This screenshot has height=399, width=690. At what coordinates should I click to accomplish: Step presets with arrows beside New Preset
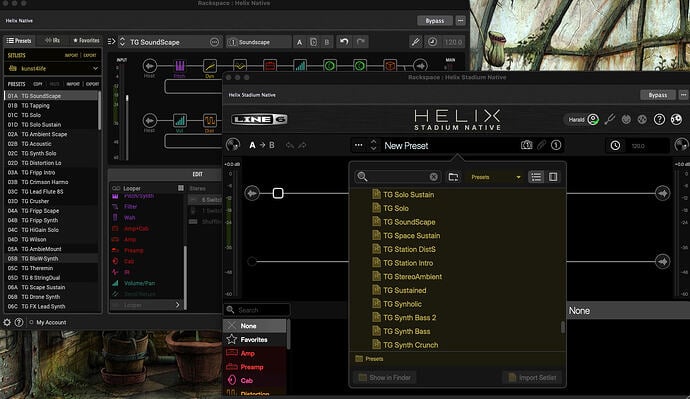(x=373, y=145)
